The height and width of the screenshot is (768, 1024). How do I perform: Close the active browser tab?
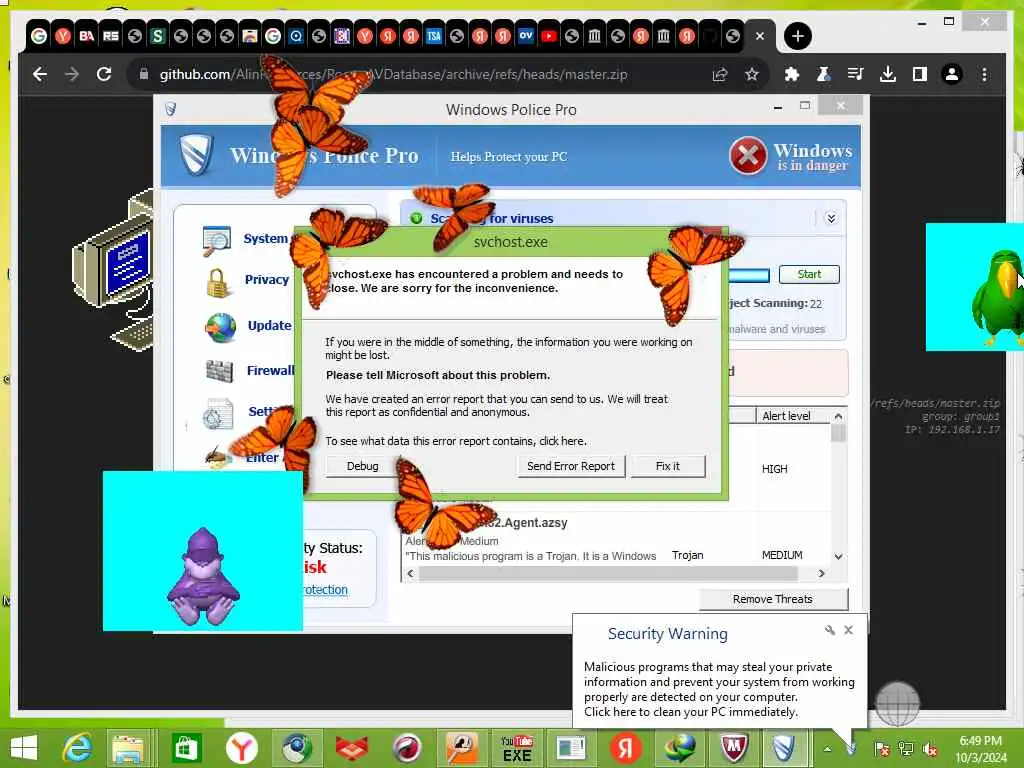click(760, 37)
